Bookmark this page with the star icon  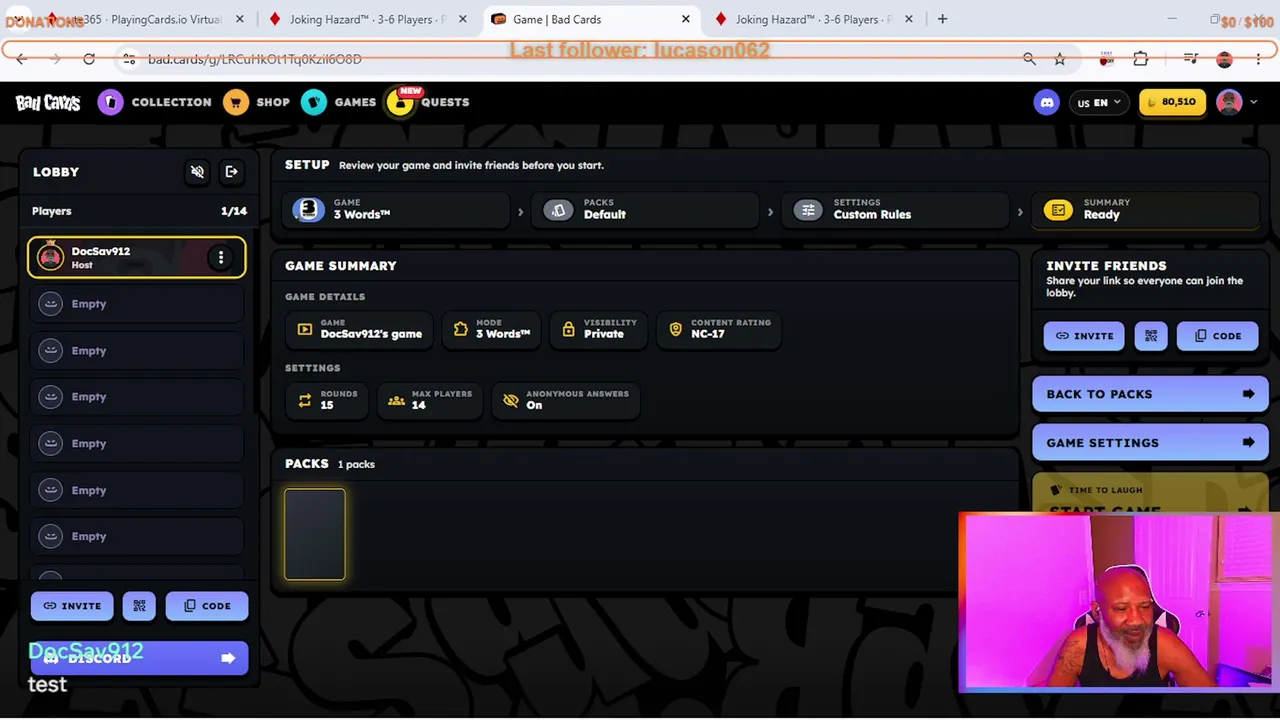pos(1060,59)
